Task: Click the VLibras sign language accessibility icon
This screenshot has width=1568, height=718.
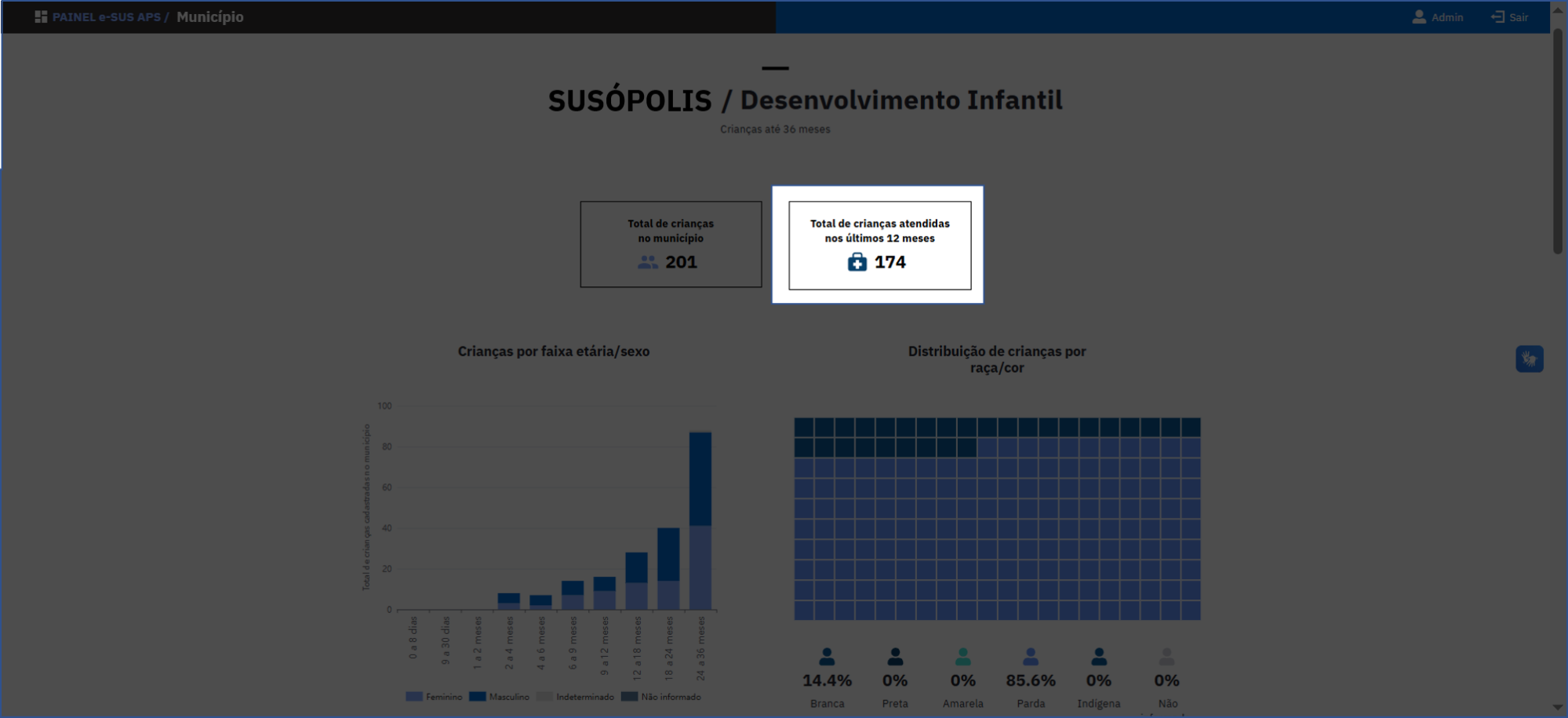Action: [1530, 359]
